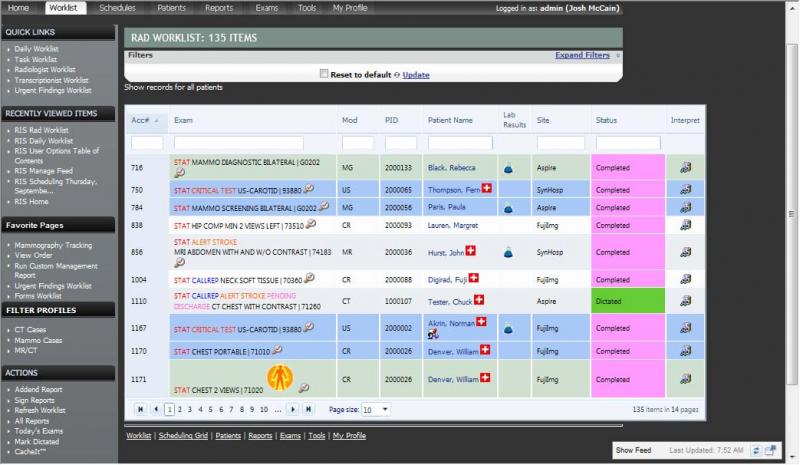
Task: Click the red alert cross beside Fern Thompson
Action: (x=488, y=188)
